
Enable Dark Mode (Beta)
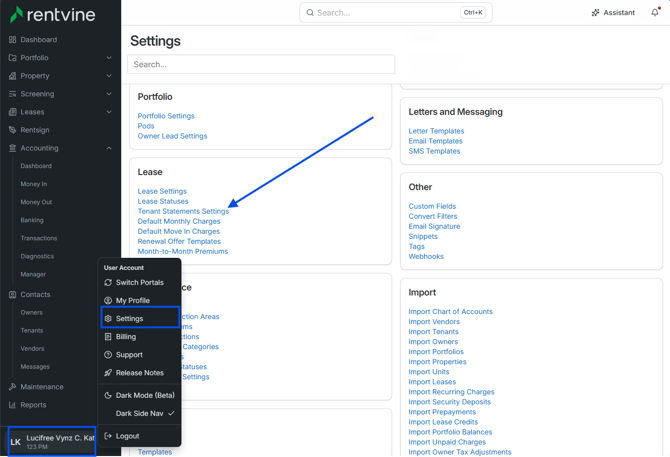pyautogui.click(x=140, y=395)
